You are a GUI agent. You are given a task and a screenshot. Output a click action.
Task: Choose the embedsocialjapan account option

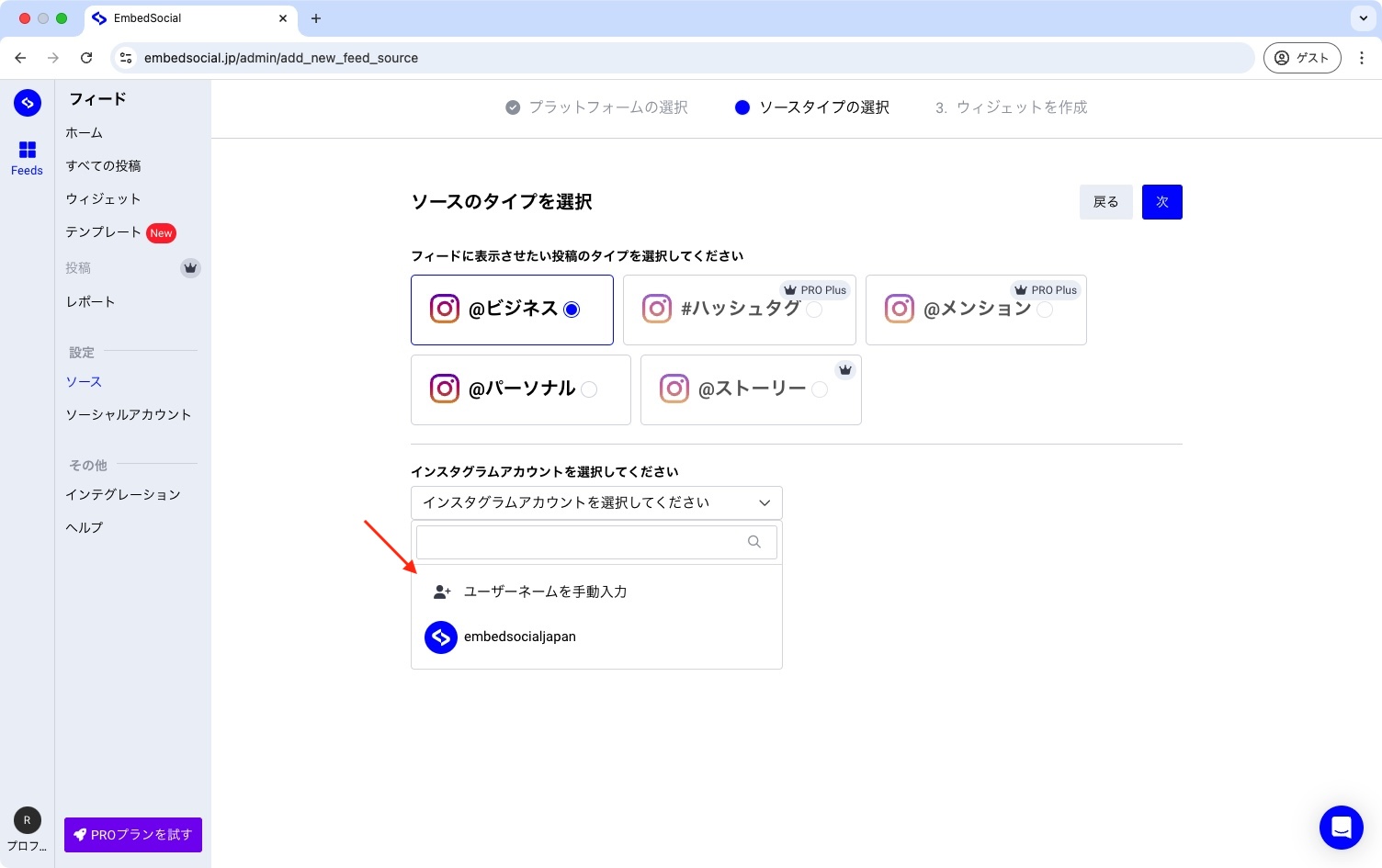pyautogui.click(x=596, y=637)
